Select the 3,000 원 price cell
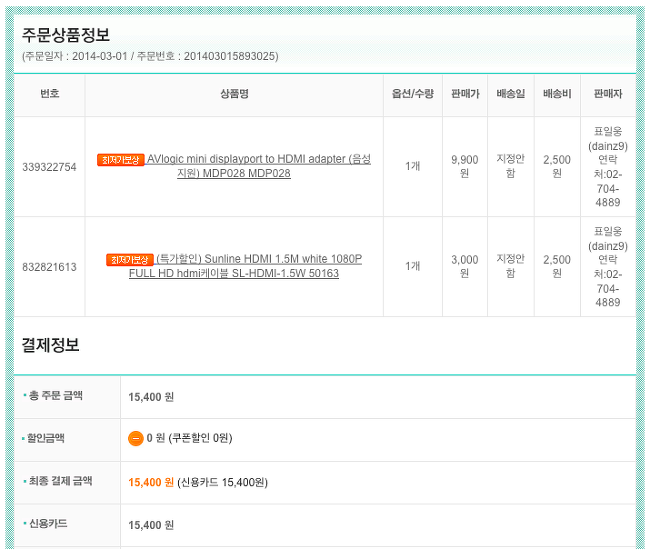Viewport: 650px width, 549px height. (x=465, y=266)
